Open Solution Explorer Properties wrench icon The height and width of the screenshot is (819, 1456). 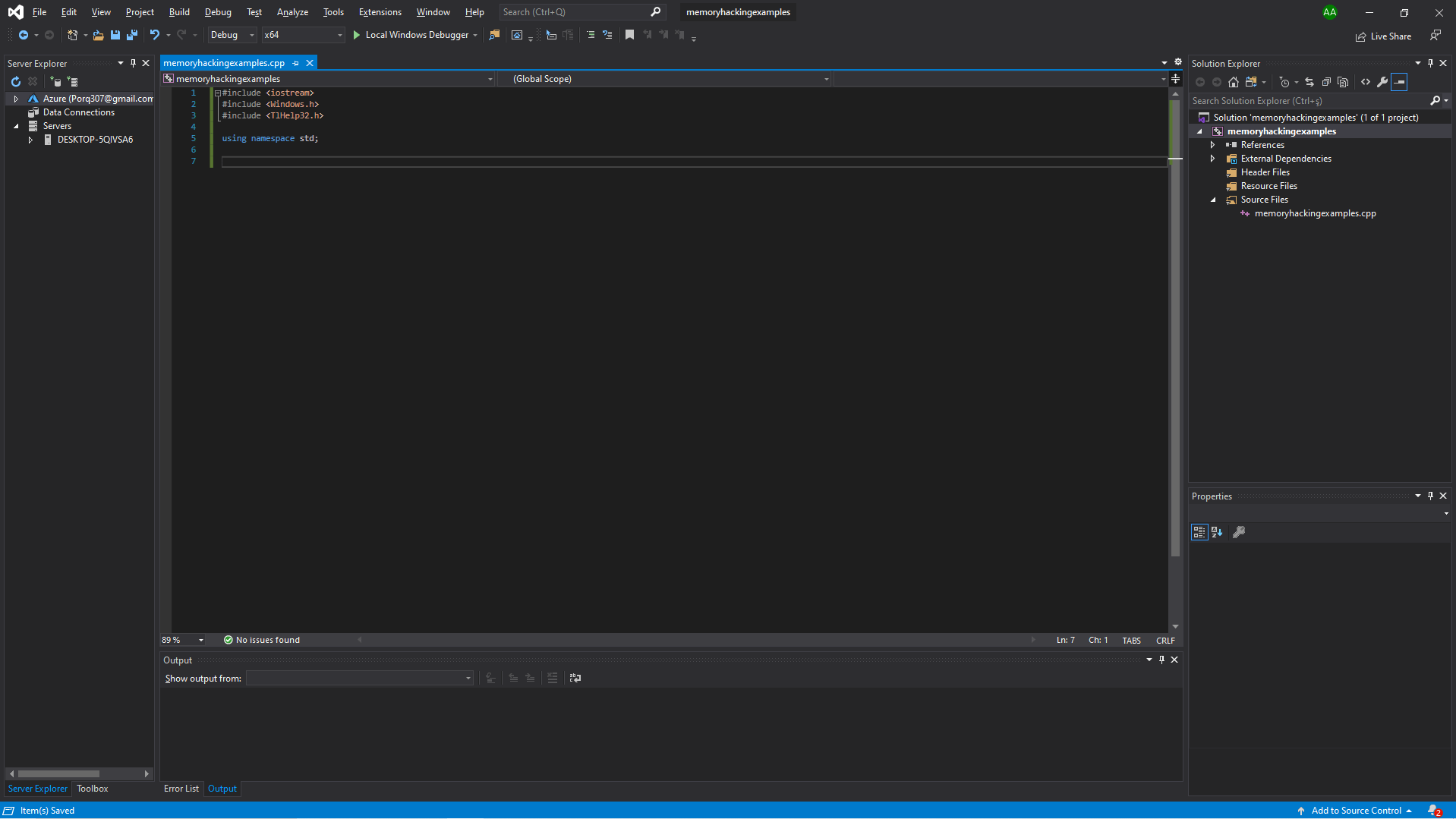pos(1382,82)
